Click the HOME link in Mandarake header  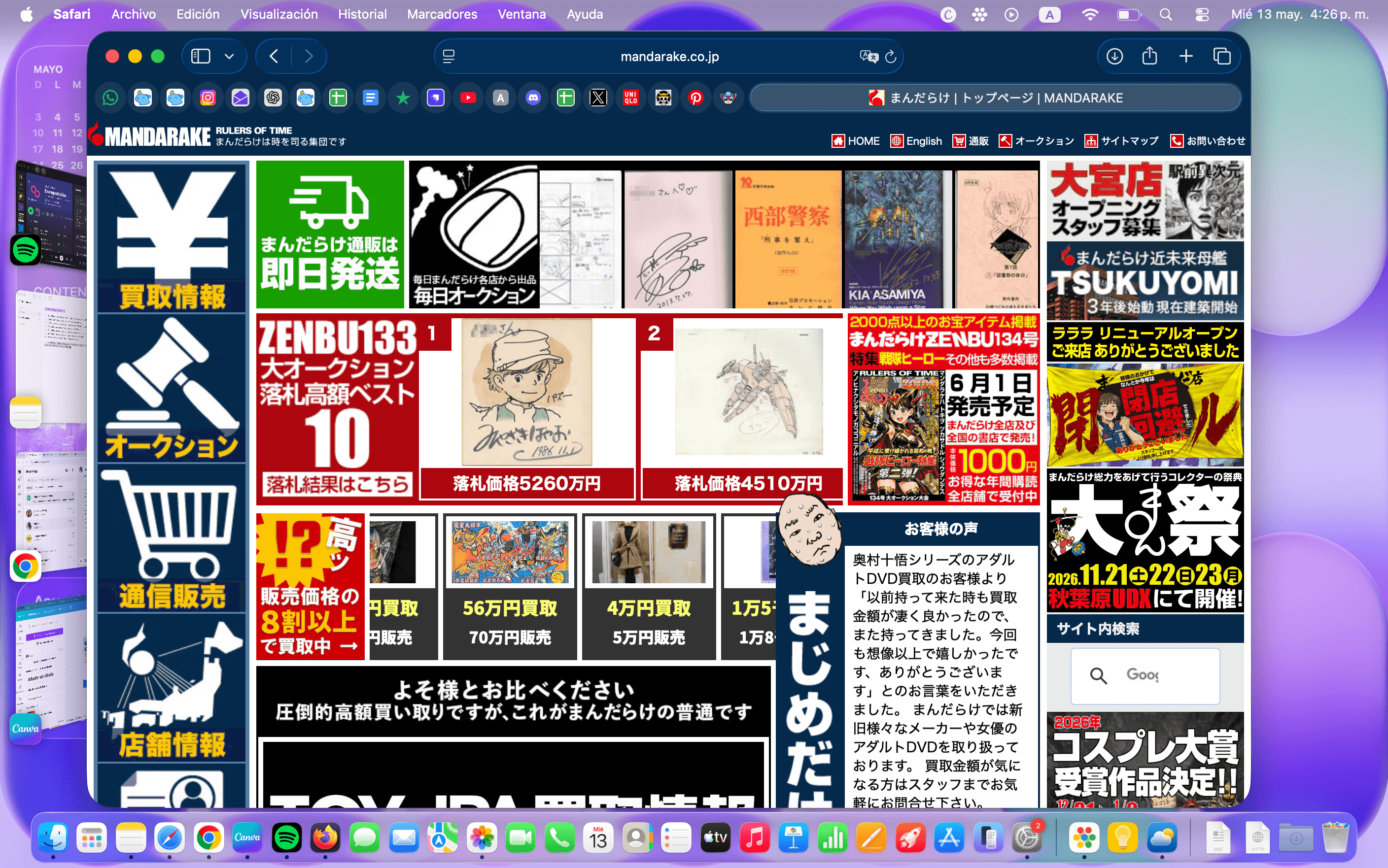(x=855, y=141)
